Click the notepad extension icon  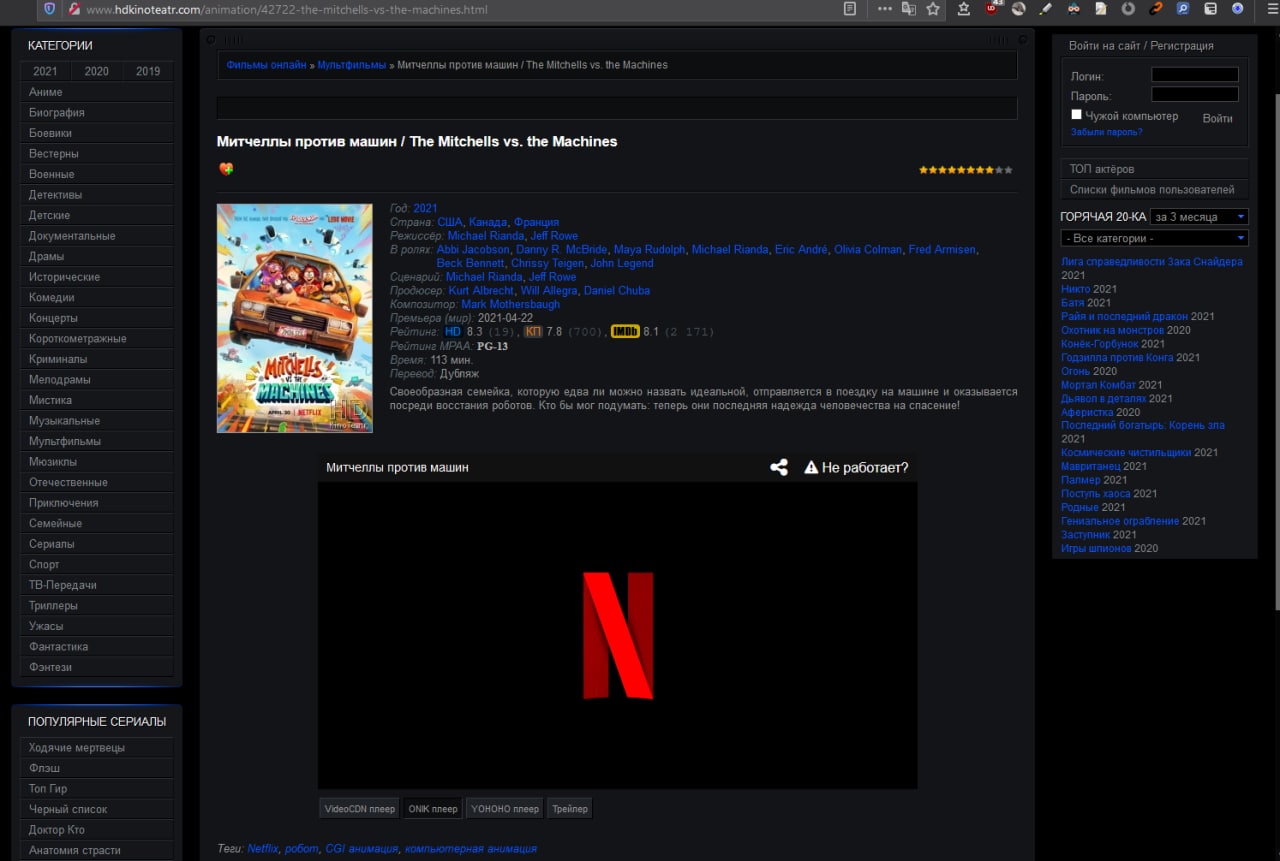coord(1101,9)
